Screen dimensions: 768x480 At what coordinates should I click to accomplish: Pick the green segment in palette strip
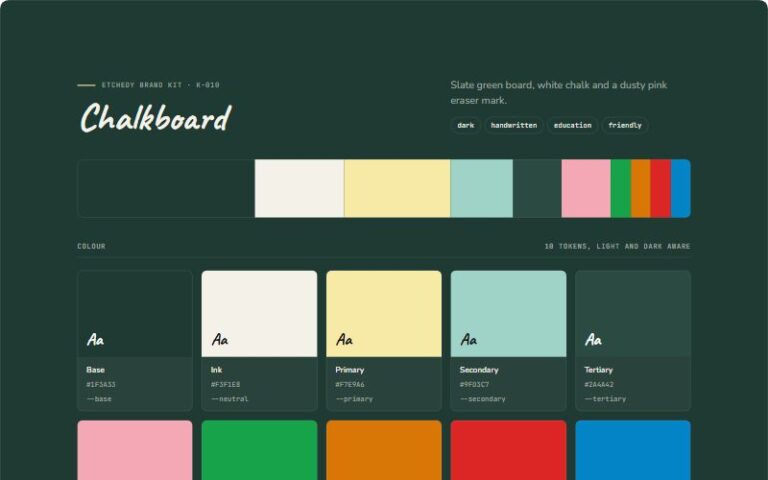click(621, 189)
